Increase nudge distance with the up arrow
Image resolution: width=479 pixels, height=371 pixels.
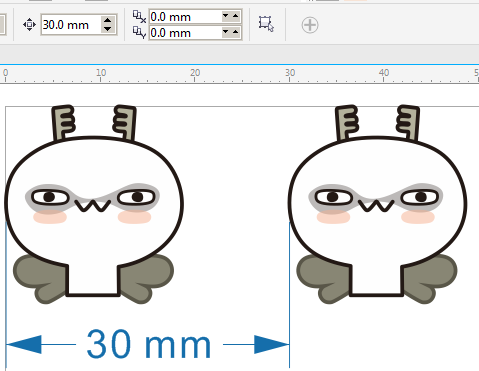click(108, 20)
